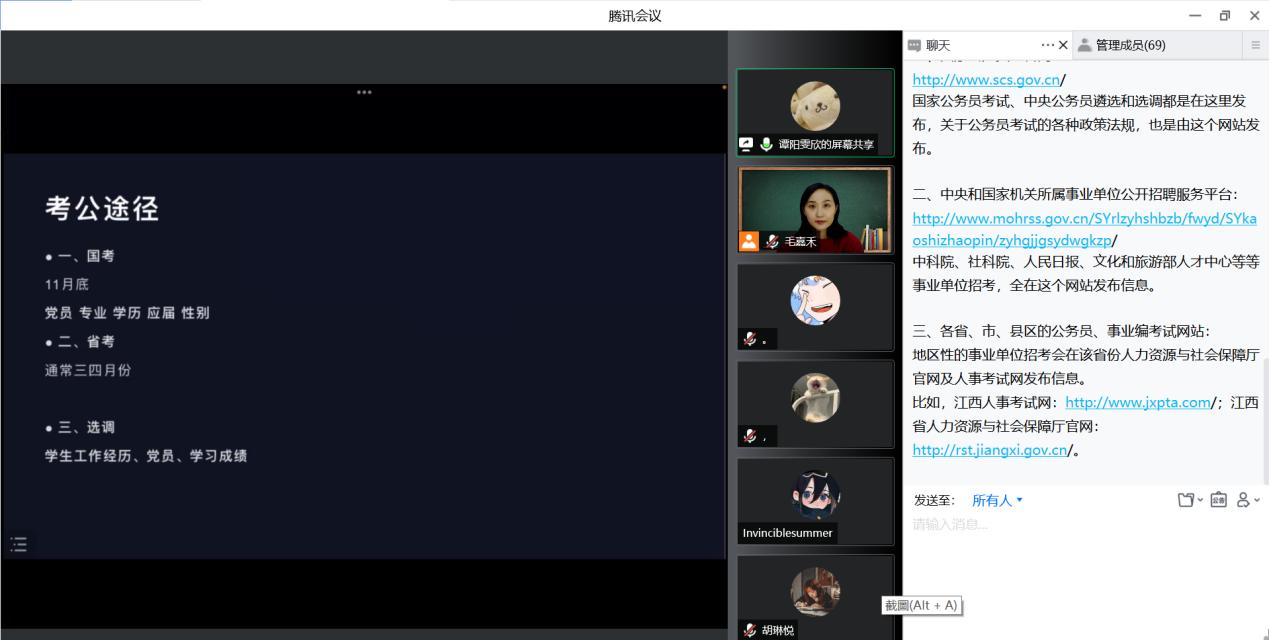Click the file send folder icon in chat
This screenshot has width=1269, height=640.
coord(1187,500)
